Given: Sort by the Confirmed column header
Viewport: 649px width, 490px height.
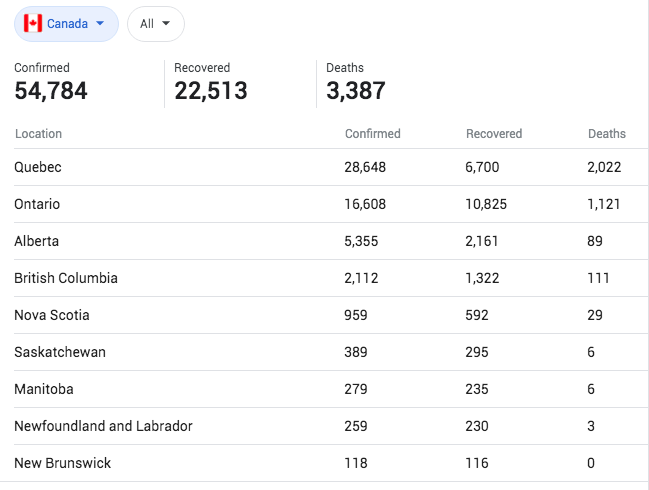Looking at the screenshot, I should click(x=372, y=134).
